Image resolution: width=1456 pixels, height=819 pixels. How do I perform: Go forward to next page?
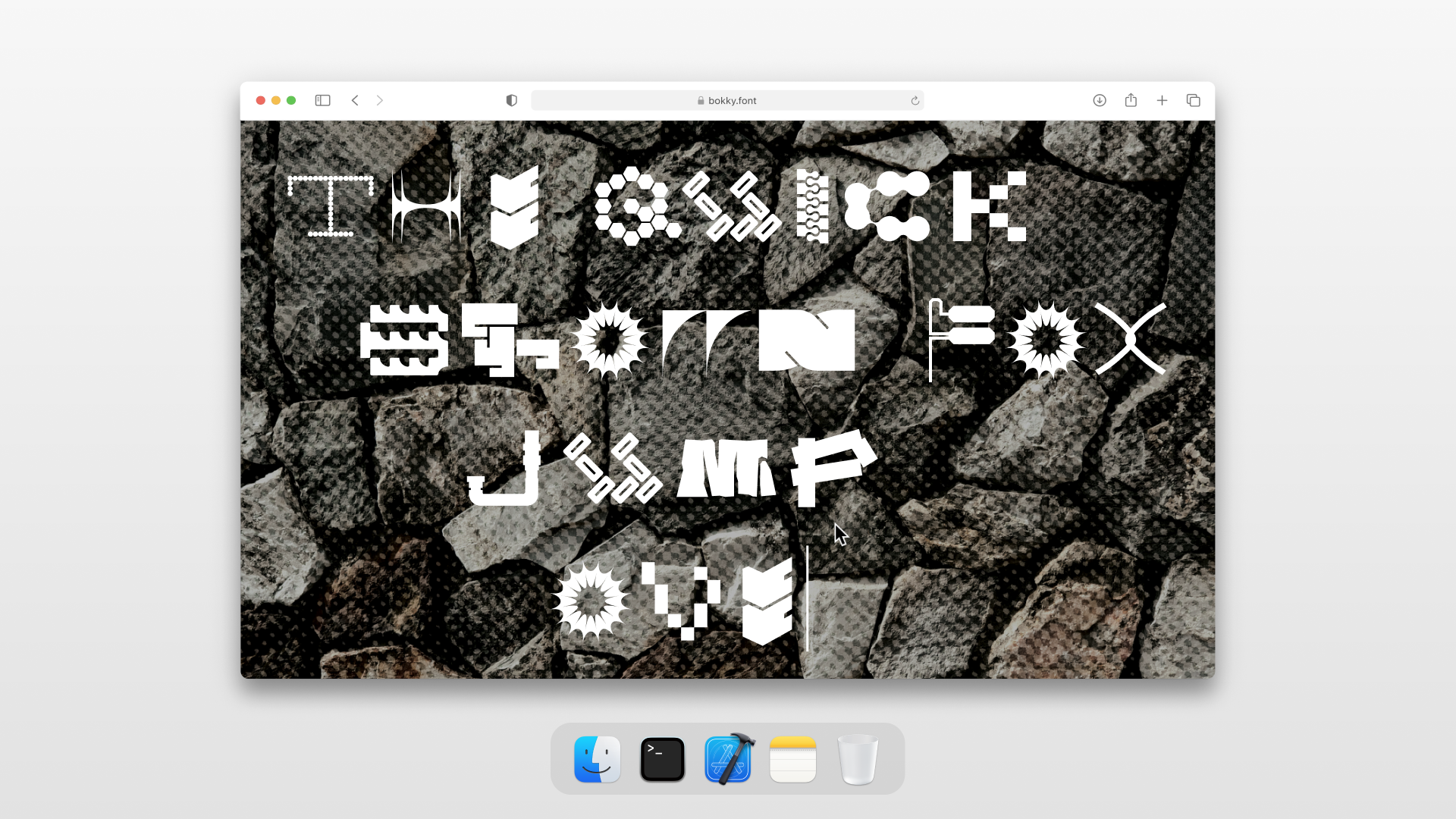380,100
